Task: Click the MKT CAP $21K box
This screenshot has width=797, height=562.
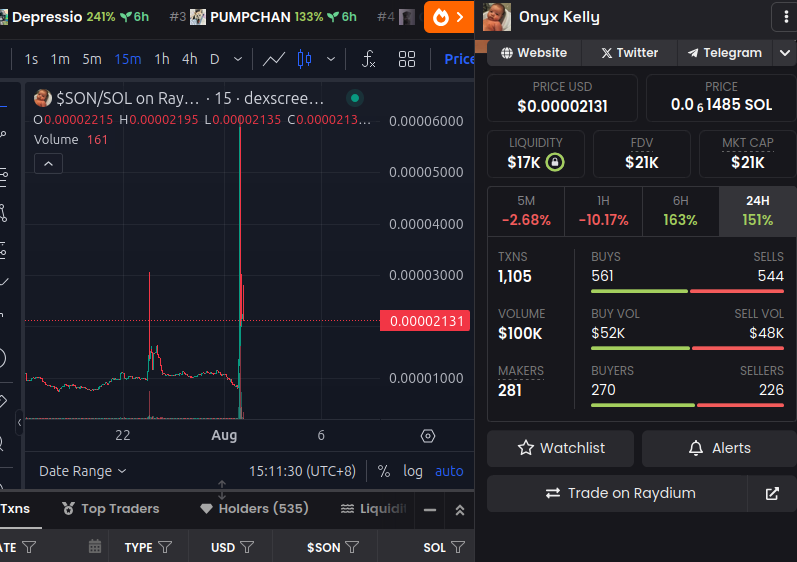Action: (747, 154)
